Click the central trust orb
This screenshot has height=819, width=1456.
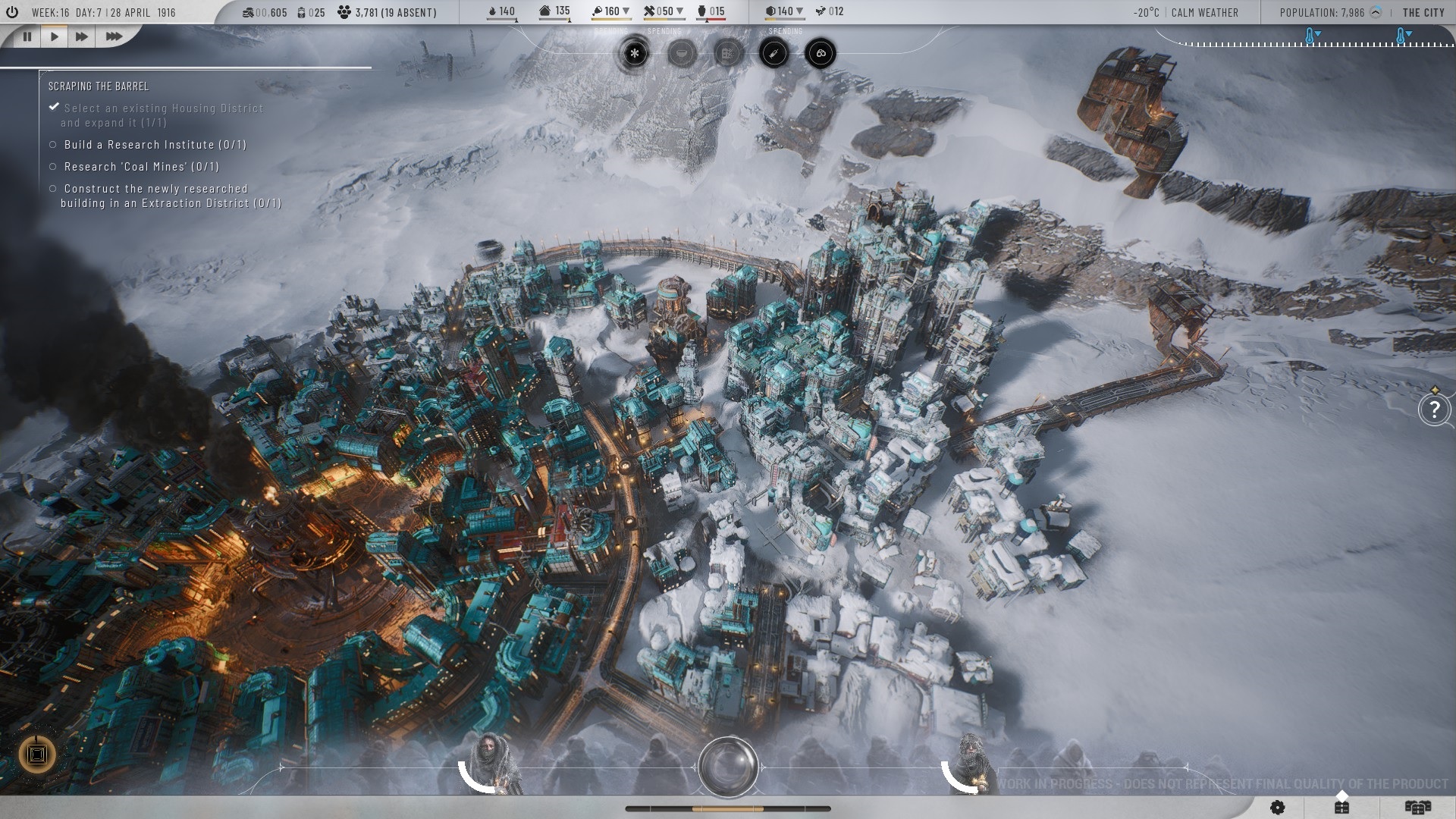point(728,766)
